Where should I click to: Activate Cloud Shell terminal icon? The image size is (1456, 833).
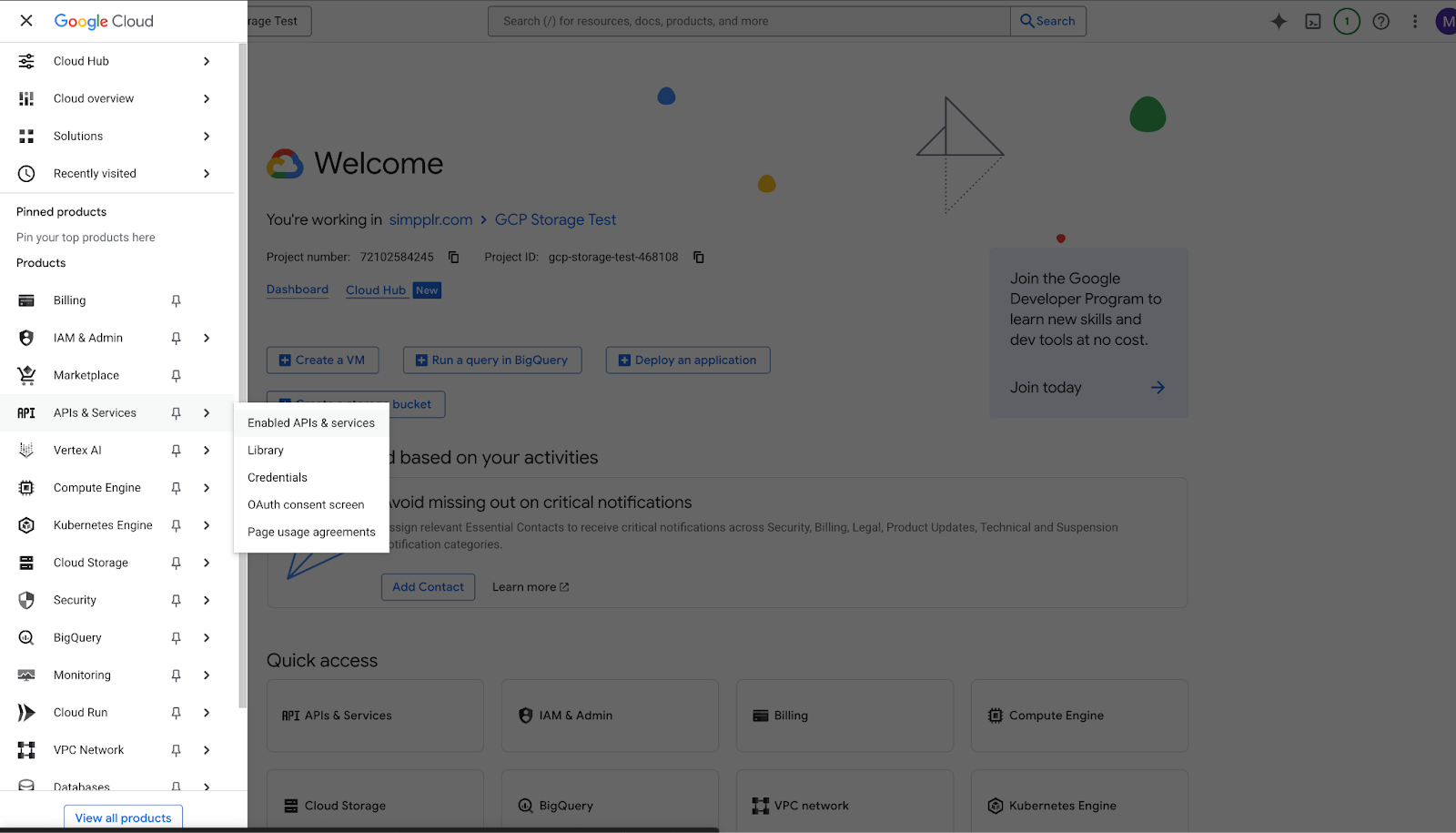(1313, 21)
